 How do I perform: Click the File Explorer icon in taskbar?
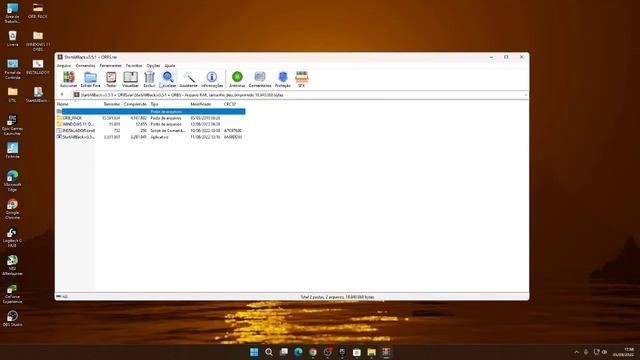(x=371, y=352)
